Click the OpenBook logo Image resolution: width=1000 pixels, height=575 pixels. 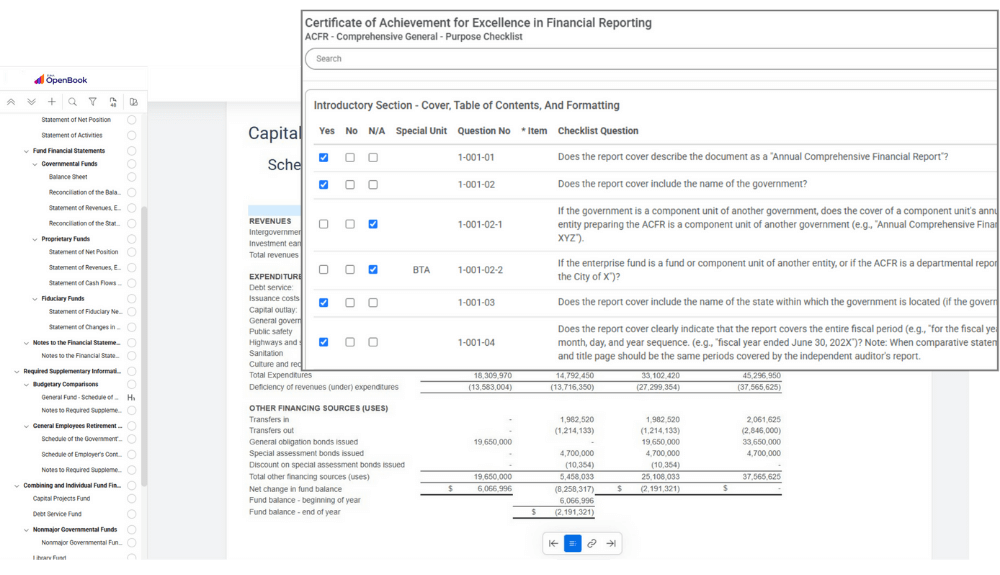[x=61, y=80]
